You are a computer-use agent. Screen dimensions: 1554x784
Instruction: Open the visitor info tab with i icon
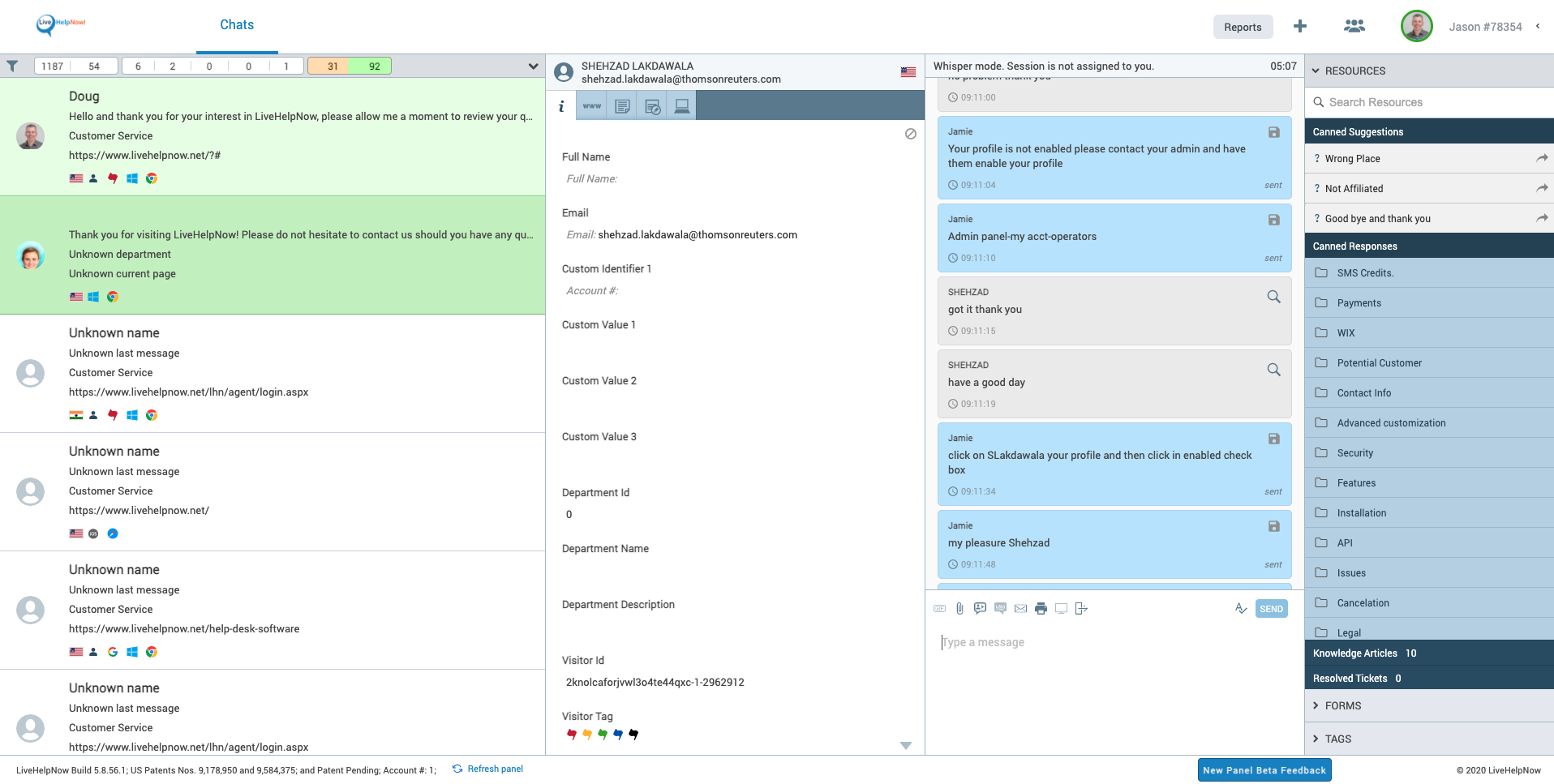coord(561,105)
